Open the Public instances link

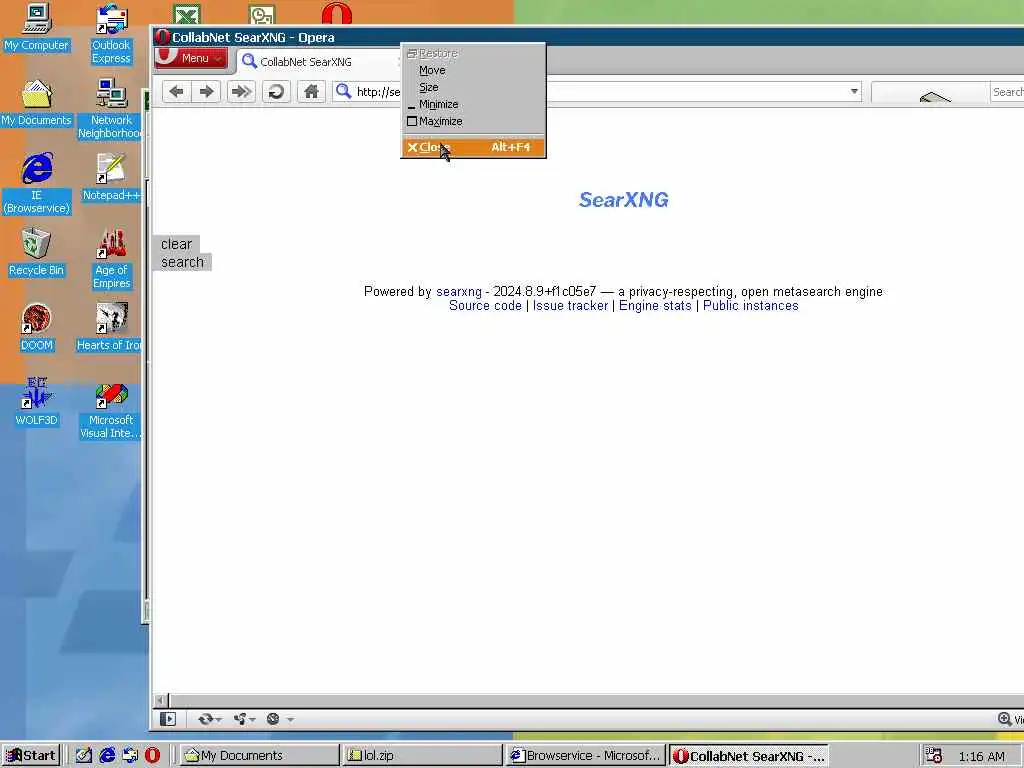(x=750, y=306)
